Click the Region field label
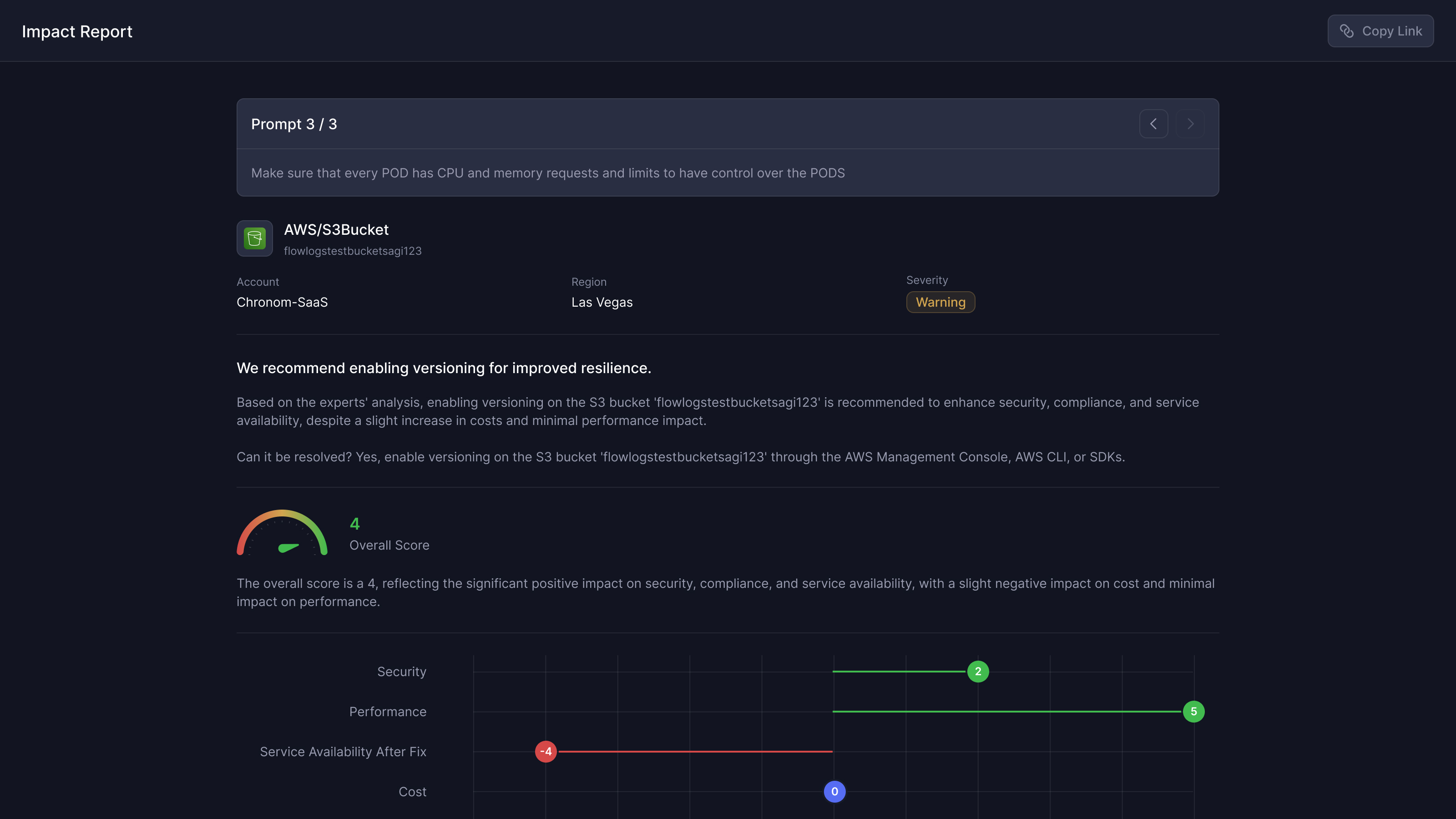Viewport: 1456px width, 819px height. tap(589, 282)
